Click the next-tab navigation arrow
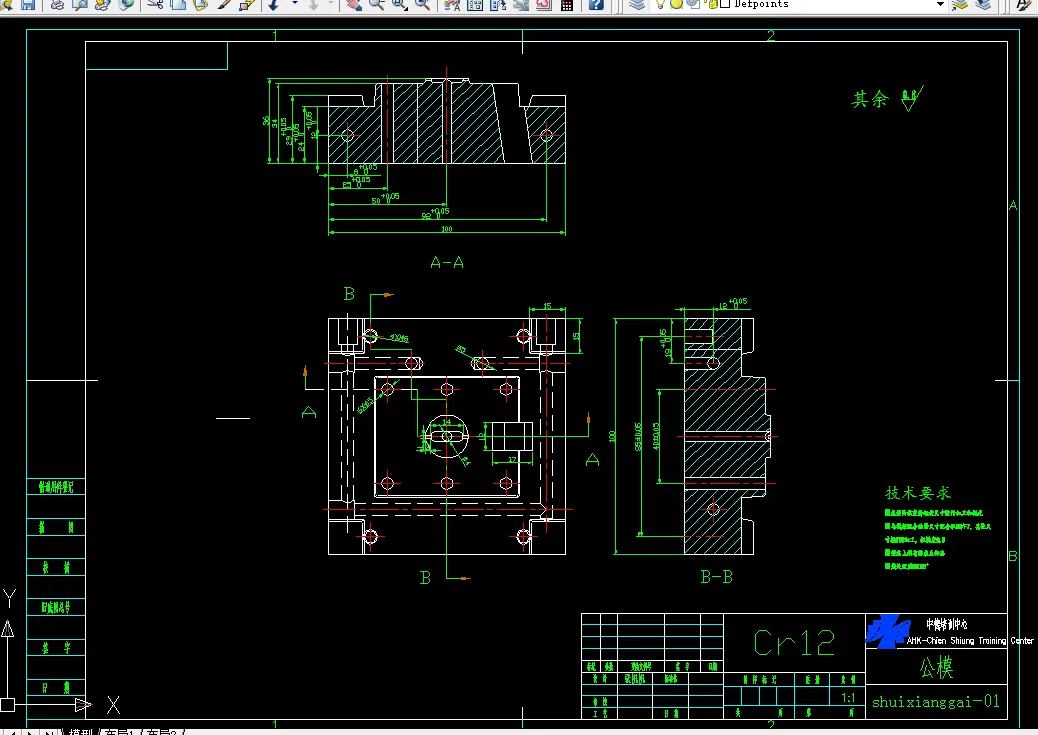 pos(31,732)
